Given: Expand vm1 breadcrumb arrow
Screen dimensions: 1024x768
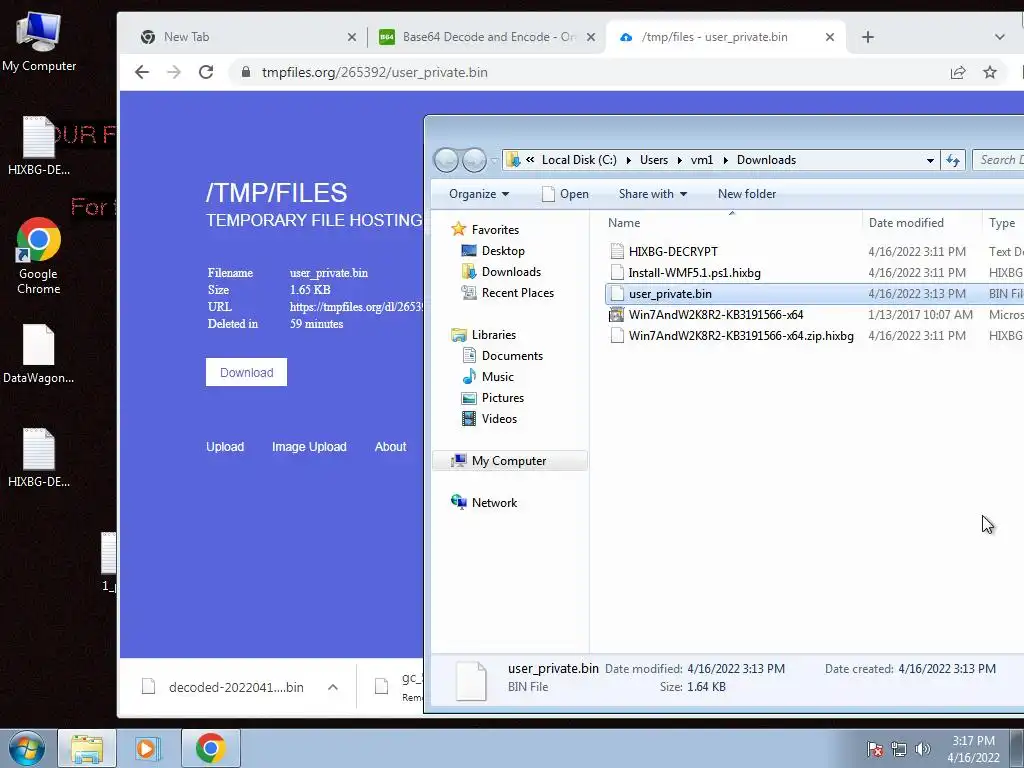Looking at the screenshot, I should (725, 160).
